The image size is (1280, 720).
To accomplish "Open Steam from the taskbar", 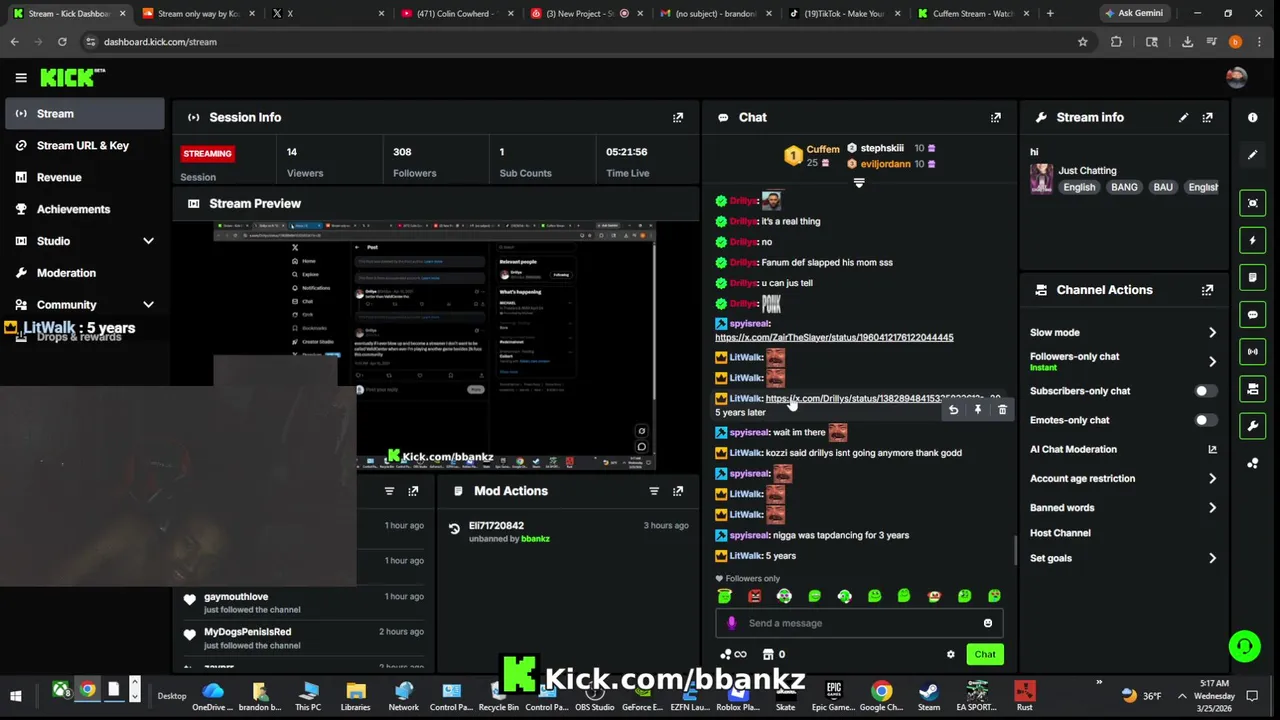I will pyautogui.click(x=929, y=696).
